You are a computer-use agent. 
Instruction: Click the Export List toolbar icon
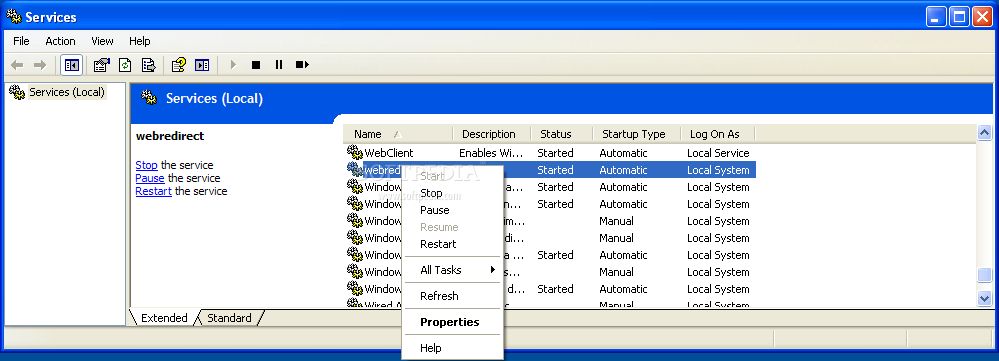[148, 65]
